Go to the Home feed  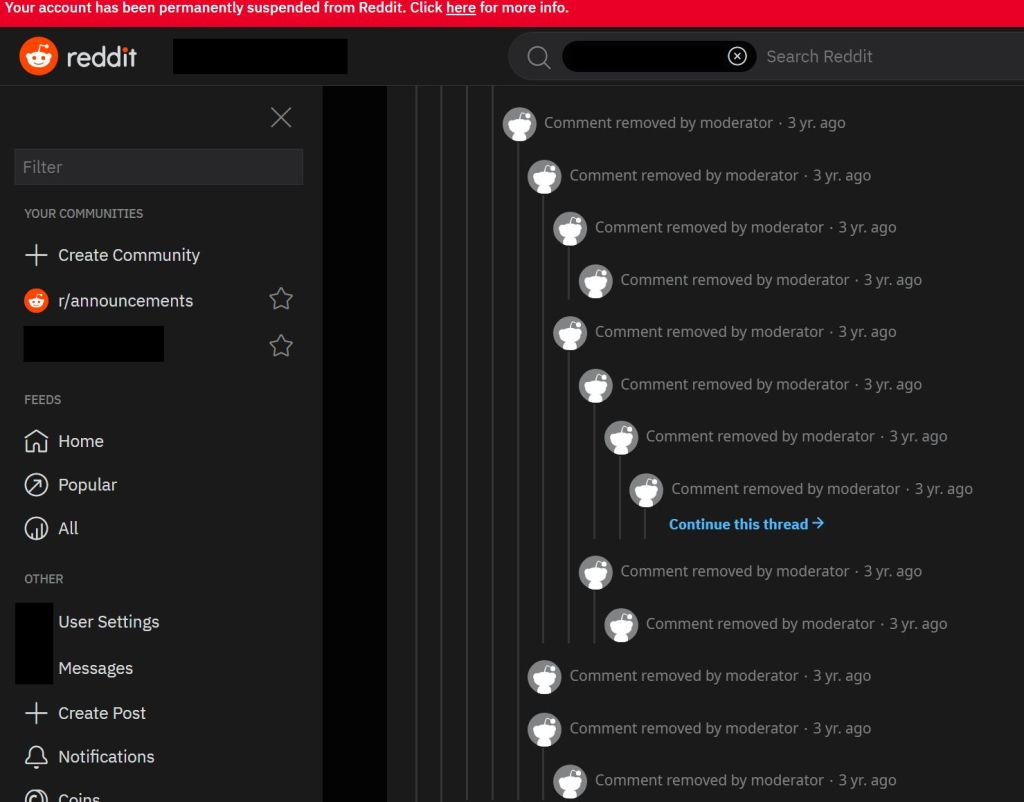click(81, 441)
